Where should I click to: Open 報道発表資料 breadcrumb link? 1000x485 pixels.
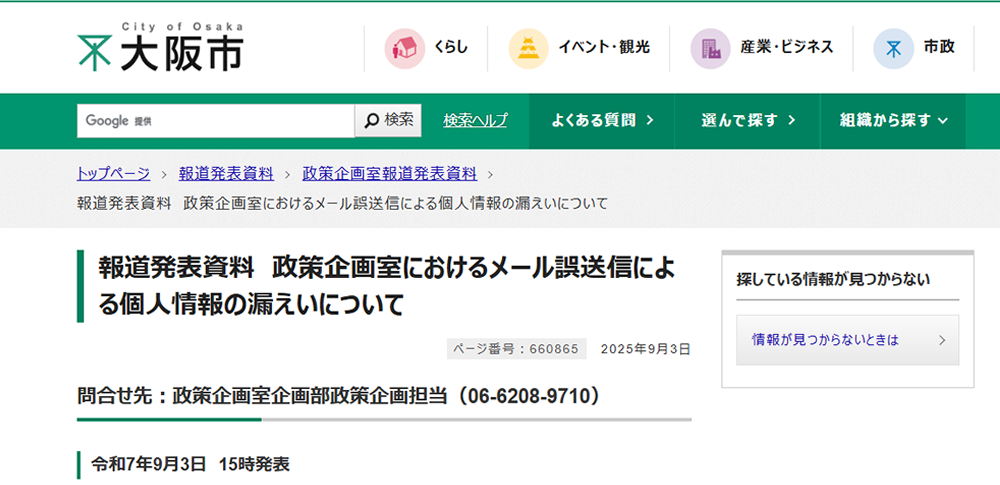(226, 173)
